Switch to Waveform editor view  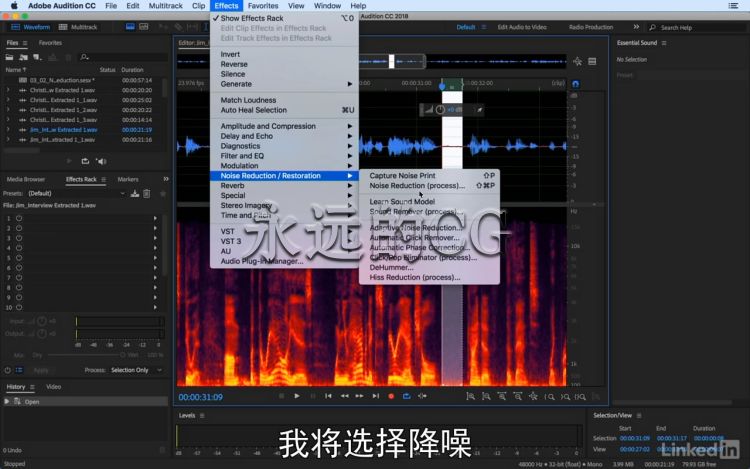[31, 27]
